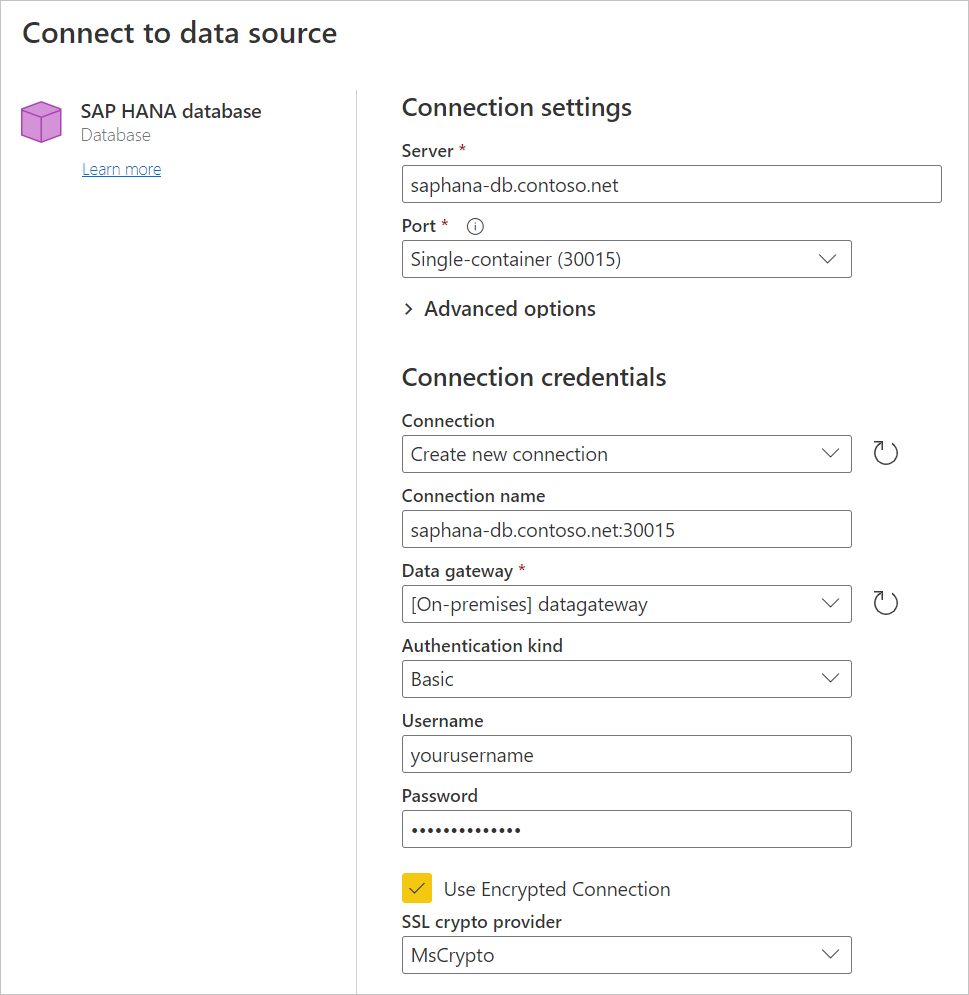Image resolution: width=969 pixels, height=995 pixels.
Task: Click the Port info icon
Action: 474,227
